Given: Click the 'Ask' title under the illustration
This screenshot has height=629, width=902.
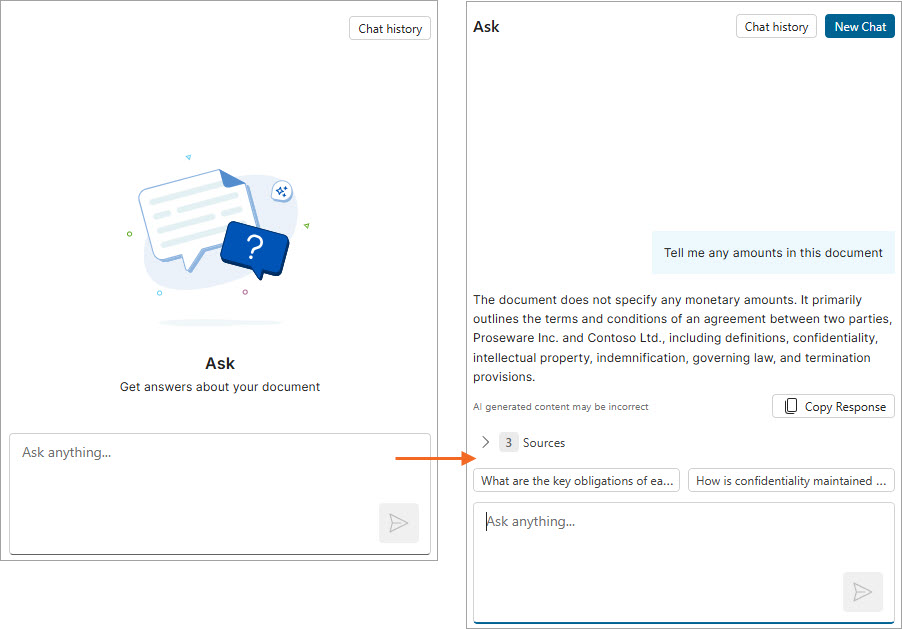Looking at the screenshot, I should [220, 364].
